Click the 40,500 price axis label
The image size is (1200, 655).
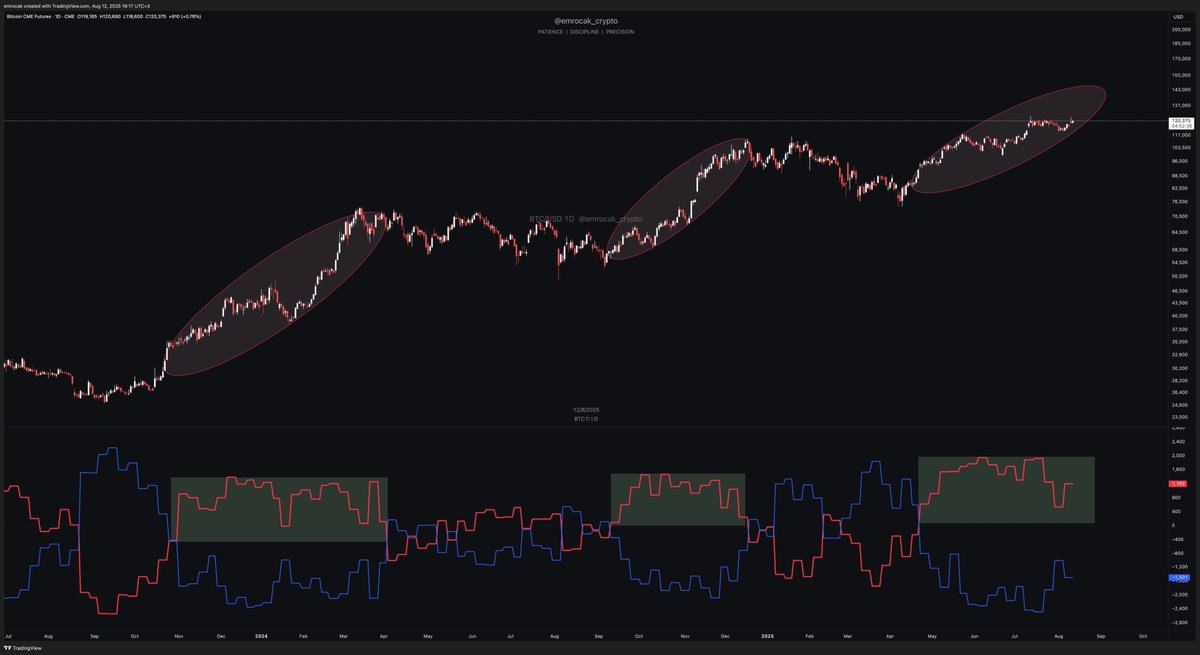point(1180,315)
